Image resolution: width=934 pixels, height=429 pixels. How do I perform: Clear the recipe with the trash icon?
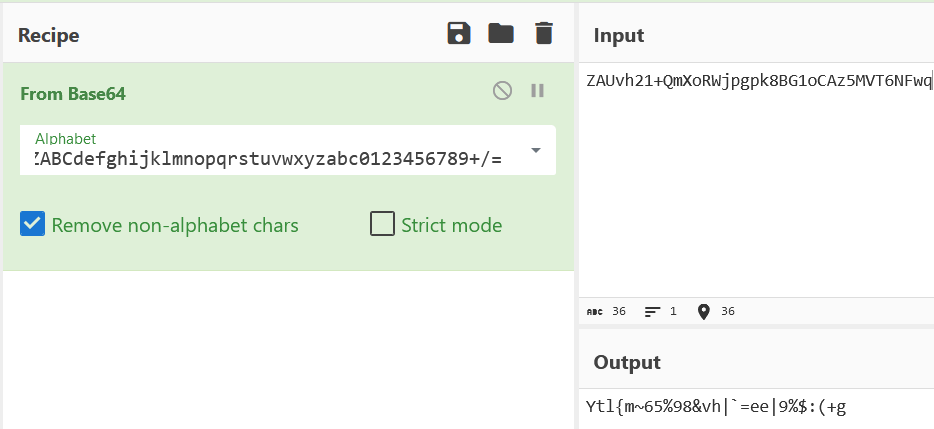[x=543, y=33]
